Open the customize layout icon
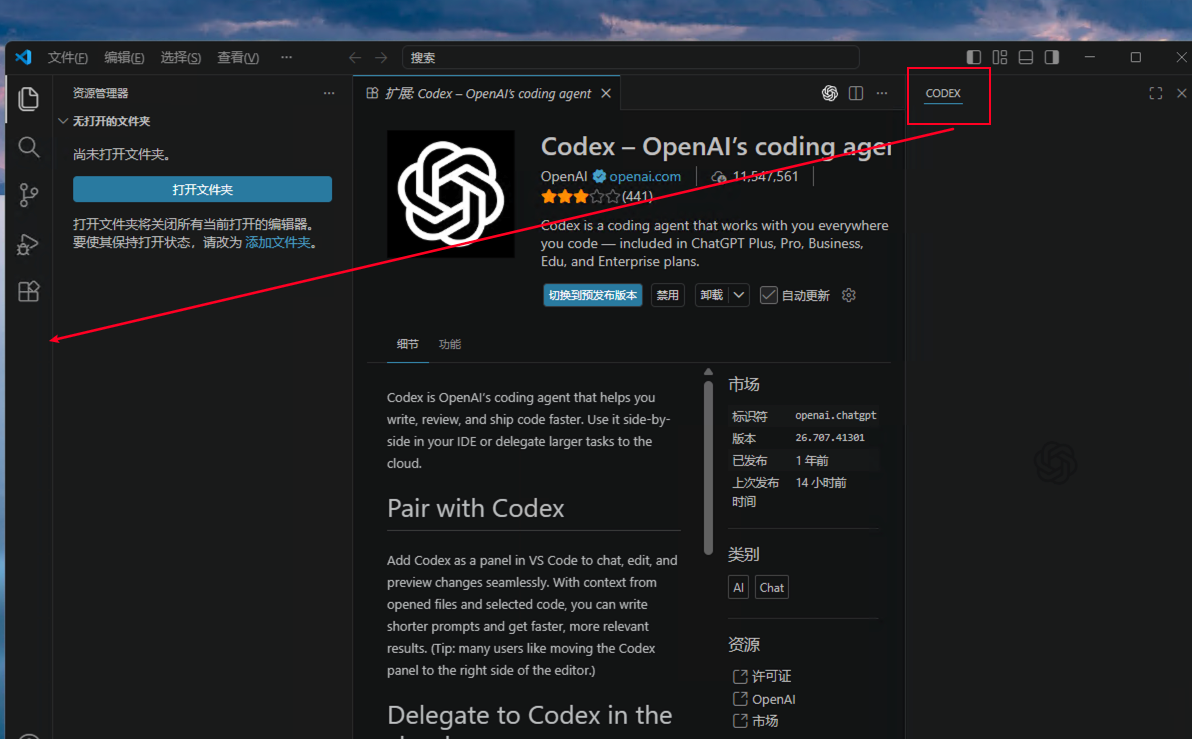The image size is (1192, 739). [x=1000, y=57]
